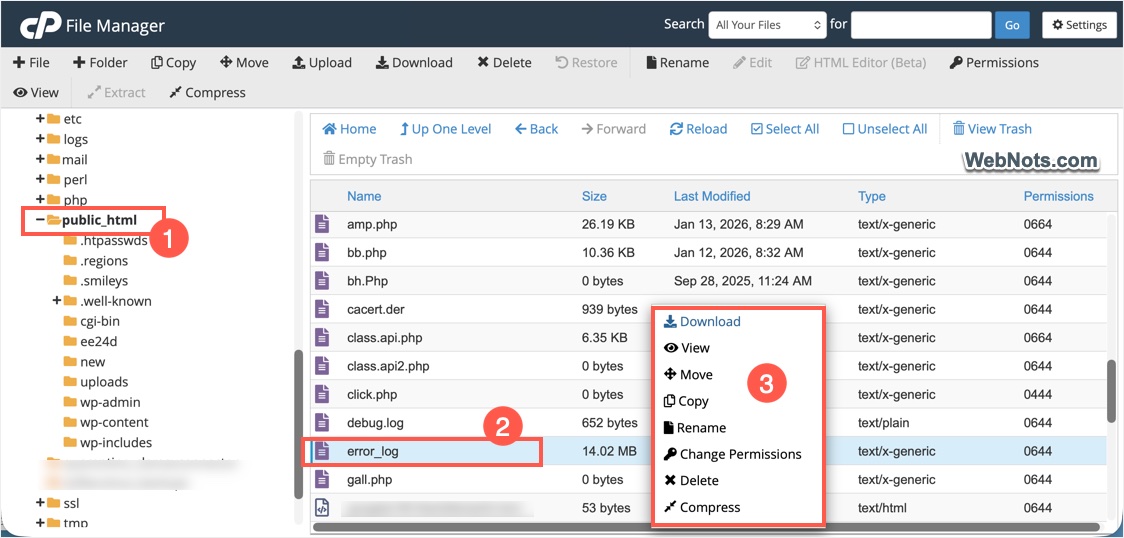Choose Compress from the context menu
The image size is (1124, 538).
coord(702,507)
